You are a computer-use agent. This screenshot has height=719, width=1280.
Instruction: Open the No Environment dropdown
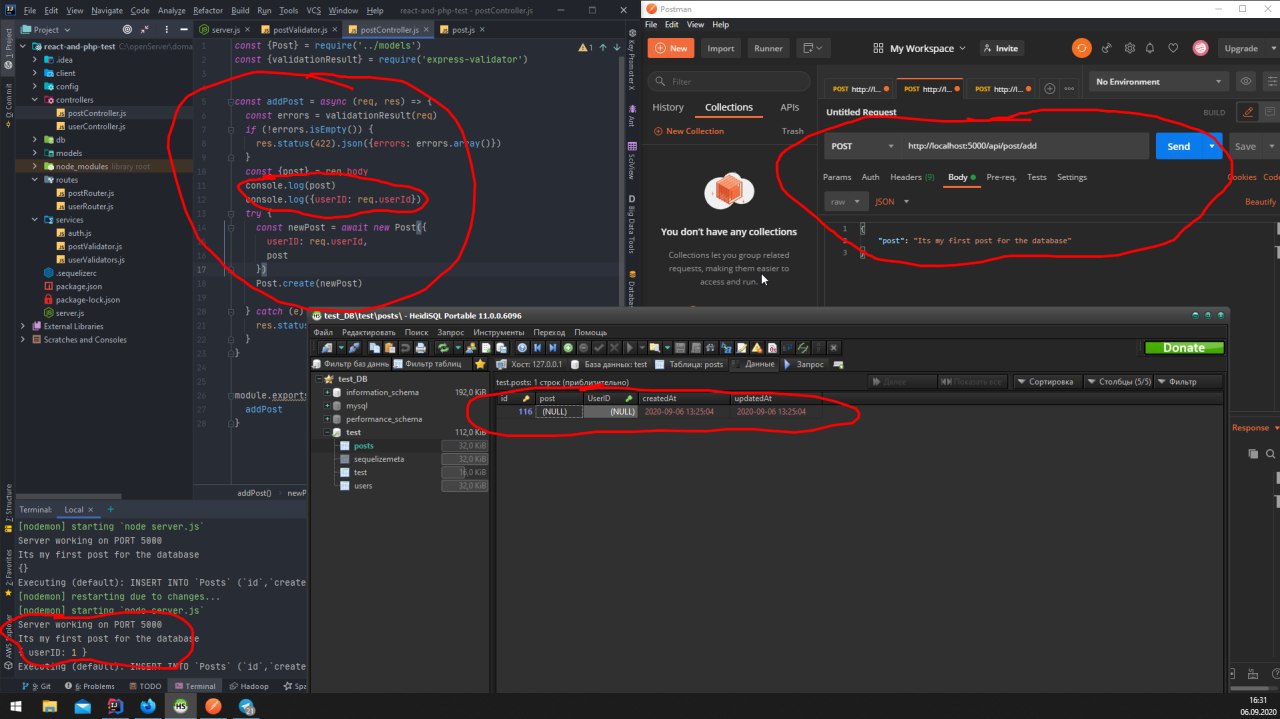point(1160,82)
